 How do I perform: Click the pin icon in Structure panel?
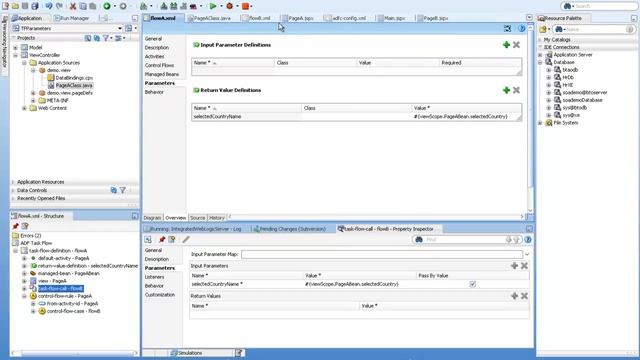(x=16, y=226)
